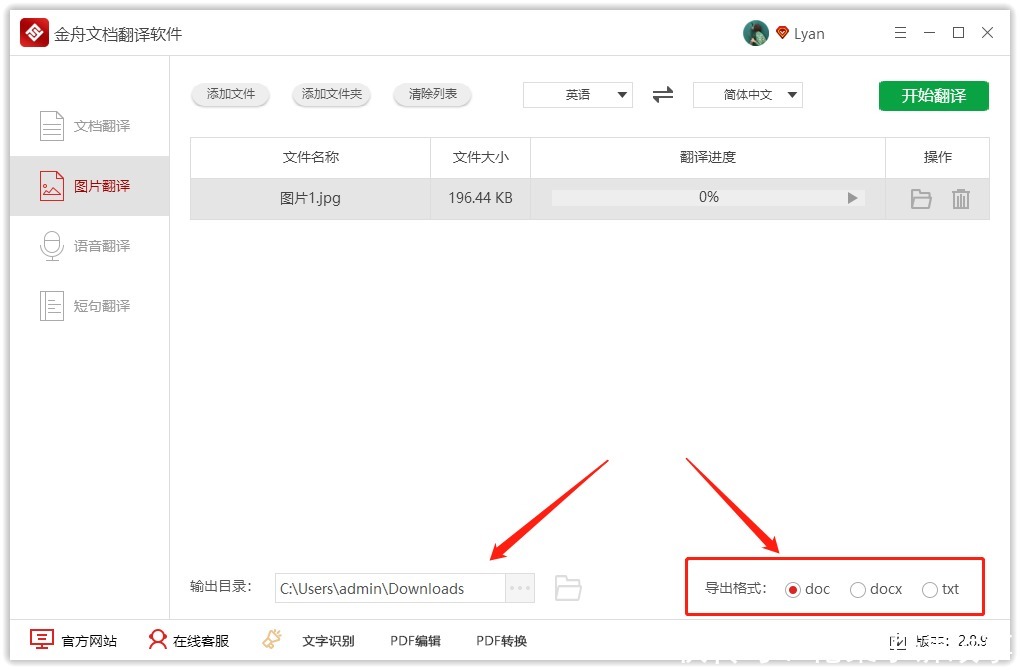The height and width of the screenshot is (670, 1020).
Task: Click the progress bar arrow for 图片1.jpg
Action: [x=855, y=198]
